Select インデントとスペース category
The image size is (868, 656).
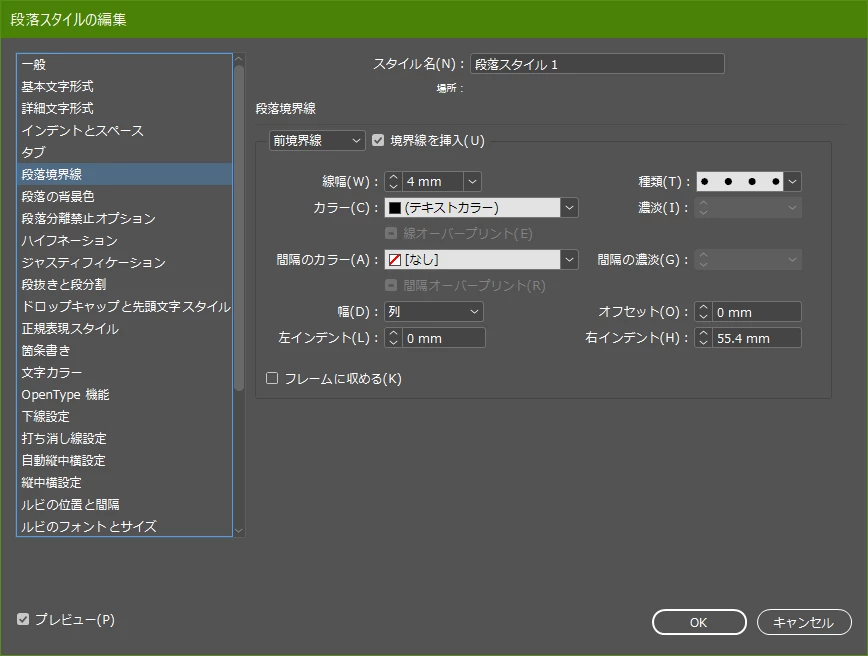click(x=125, y=131)
